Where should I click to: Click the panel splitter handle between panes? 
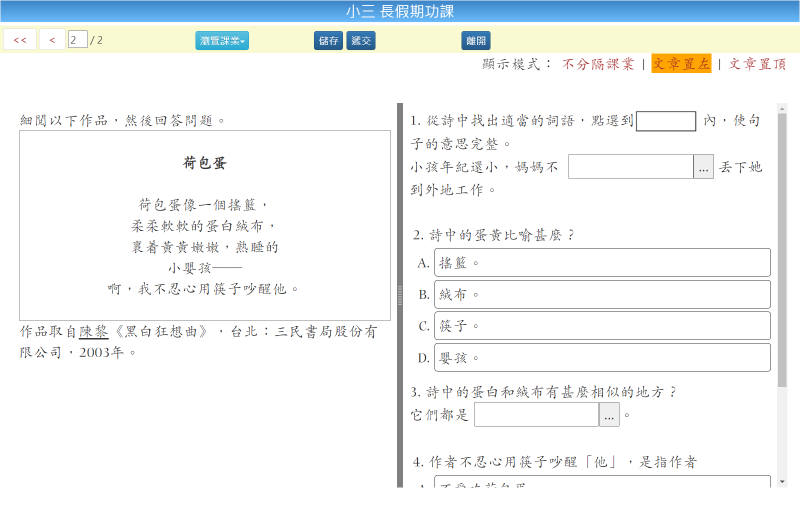click(x=400, y=295)
